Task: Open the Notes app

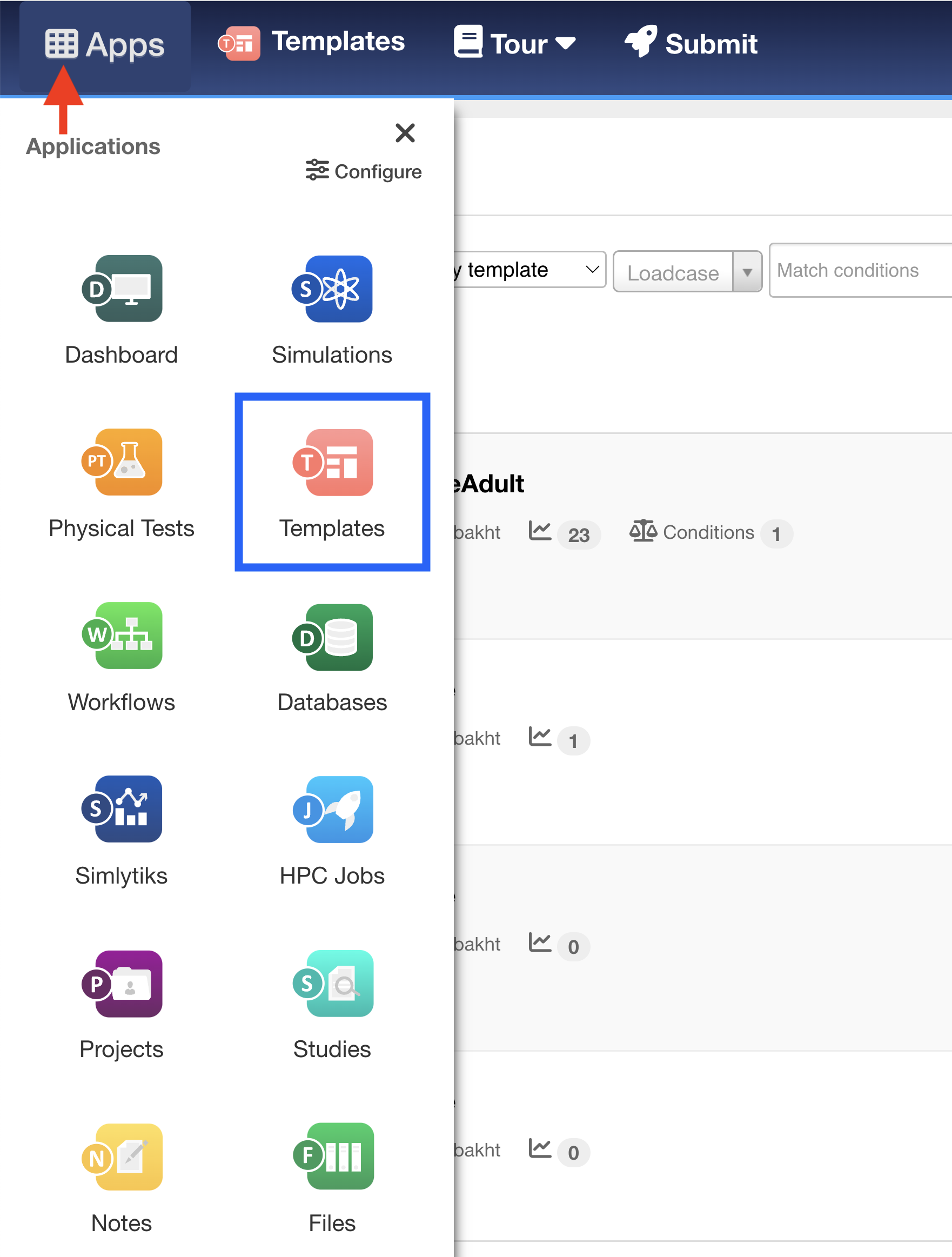Action: [122, 1178]
